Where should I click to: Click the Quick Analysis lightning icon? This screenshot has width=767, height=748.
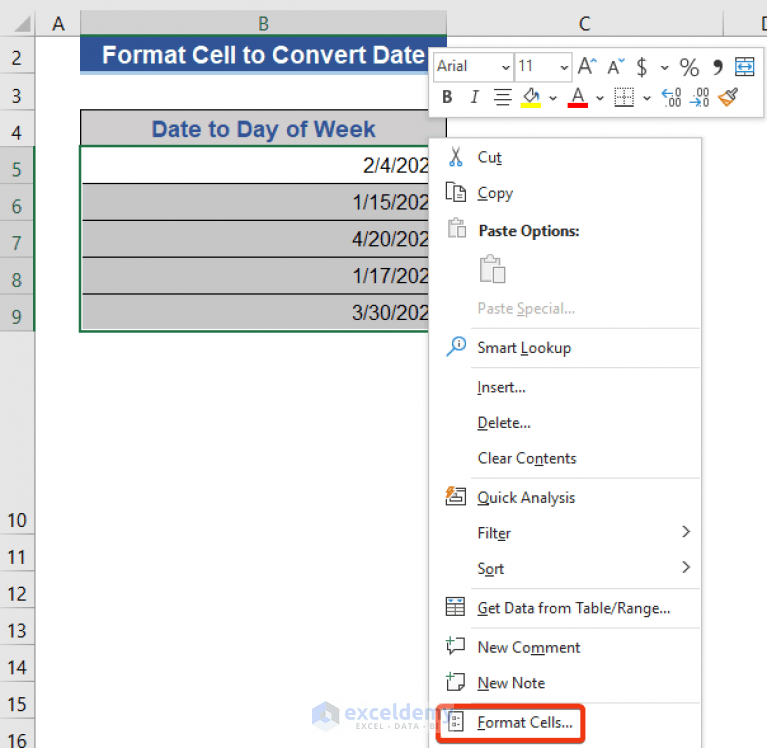tap(455, 496)
